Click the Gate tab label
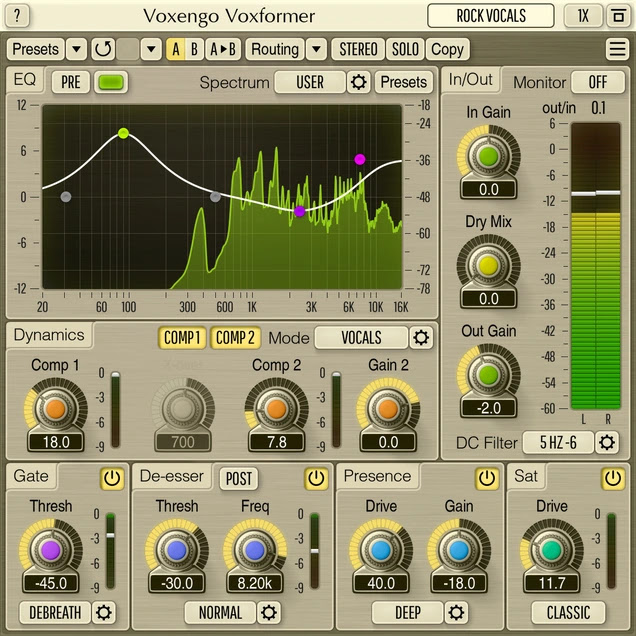The width and height of the screenshot is (636, 636). tap(31, 476)
